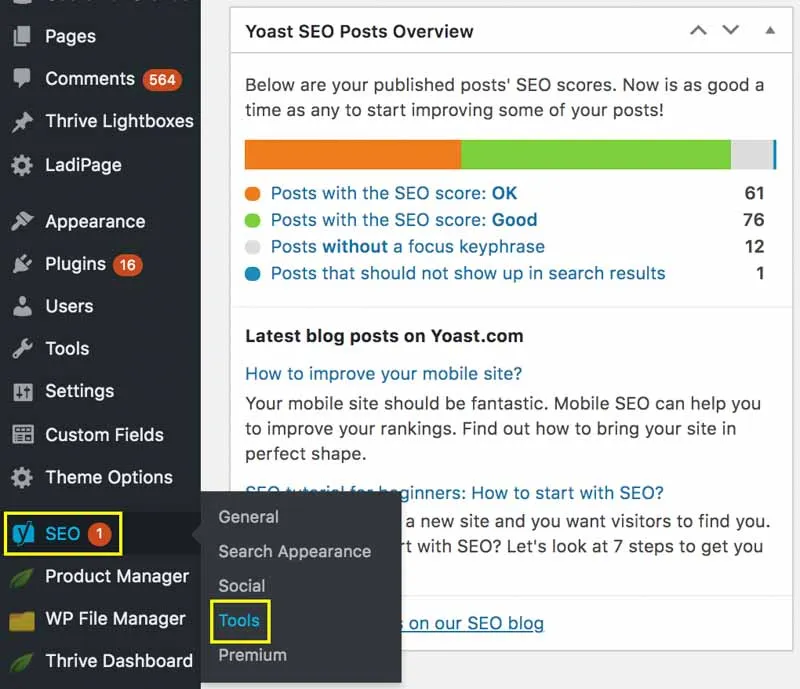Choose Tools in SEO submenu
800x689 pixels.
(239, 621)
